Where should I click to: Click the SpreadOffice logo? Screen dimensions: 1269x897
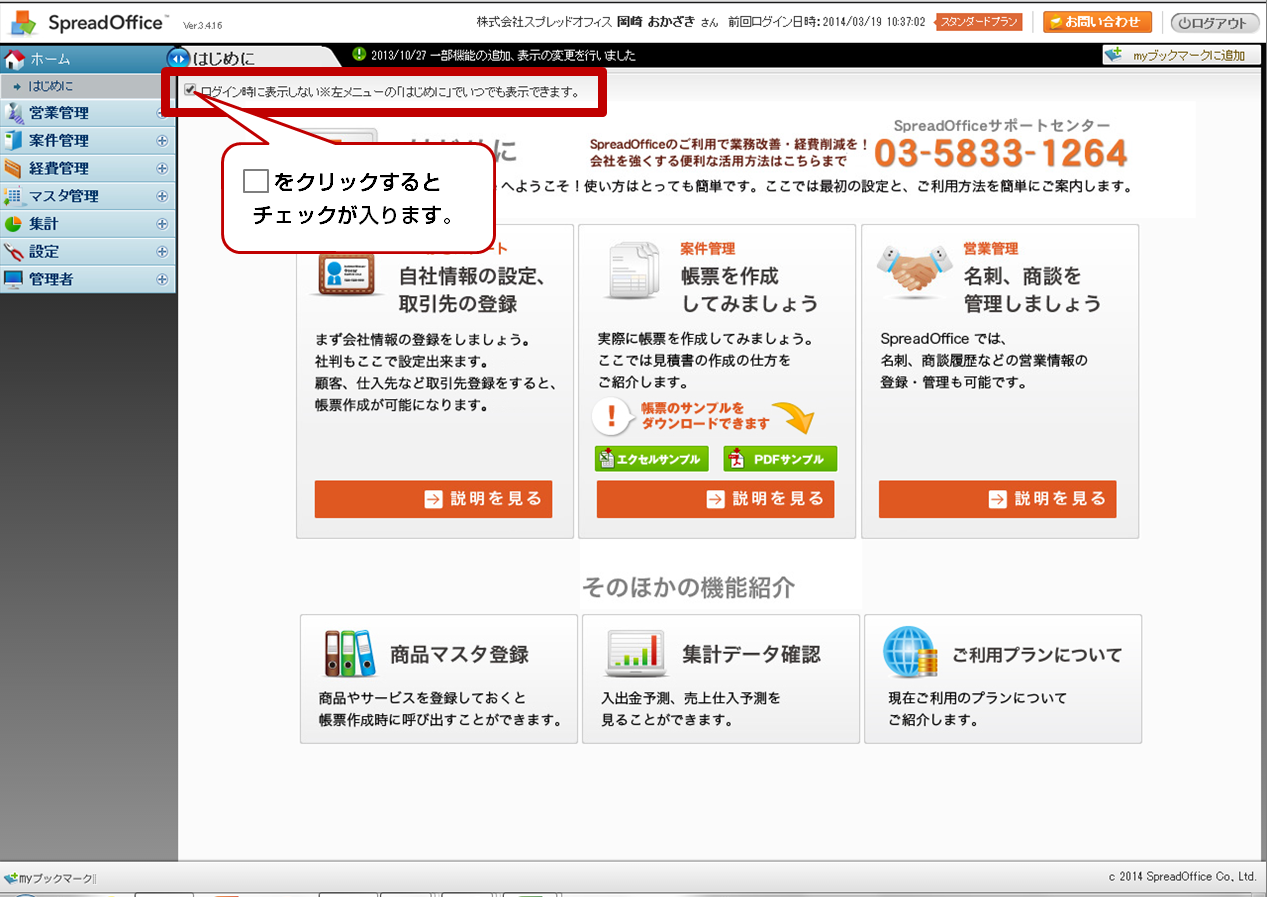tap(87, 22)
